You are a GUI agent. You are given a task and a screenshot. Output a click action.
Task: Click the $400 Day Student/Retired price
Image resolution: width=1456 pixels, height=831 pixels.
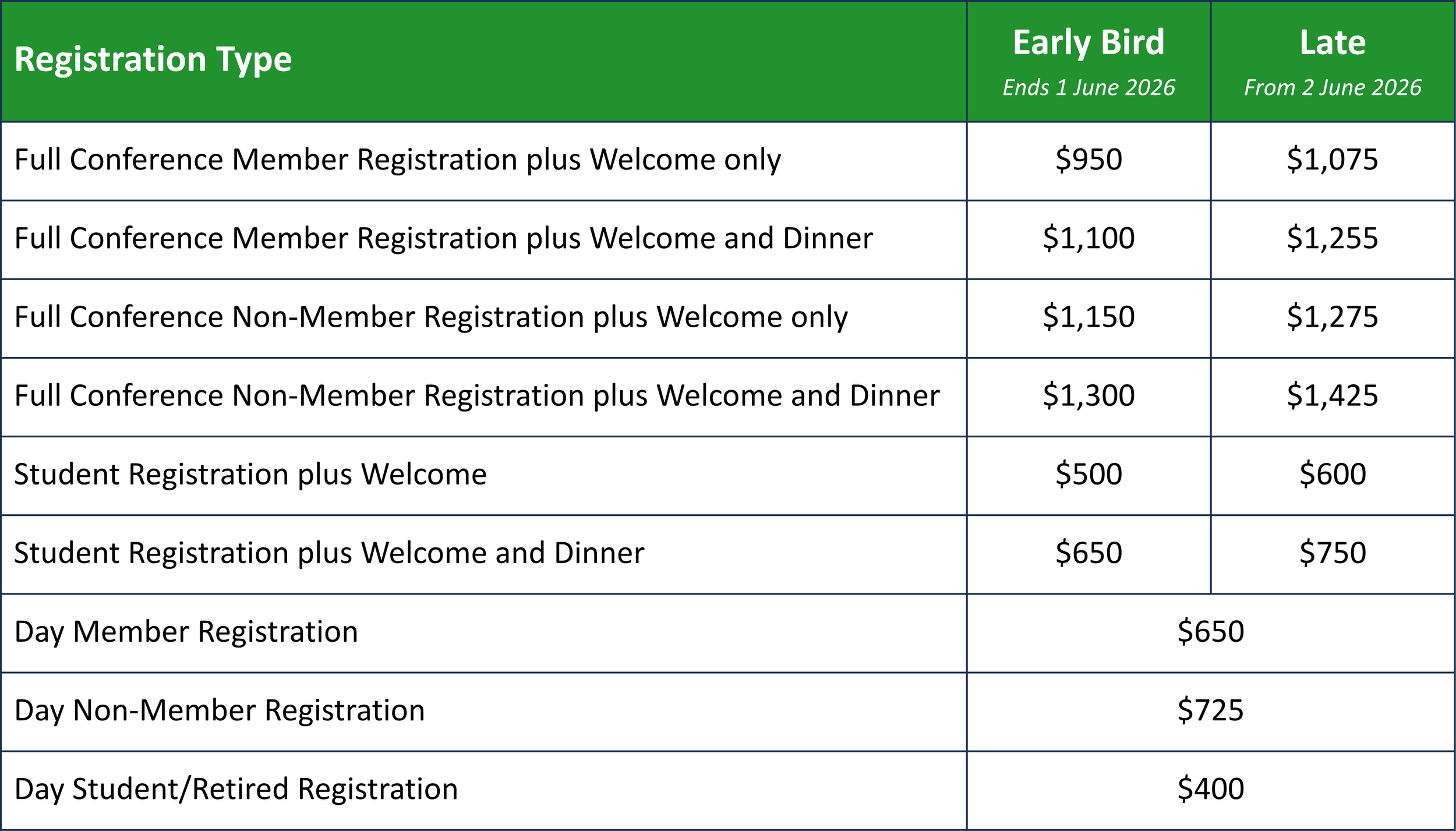pos(1210,789)
